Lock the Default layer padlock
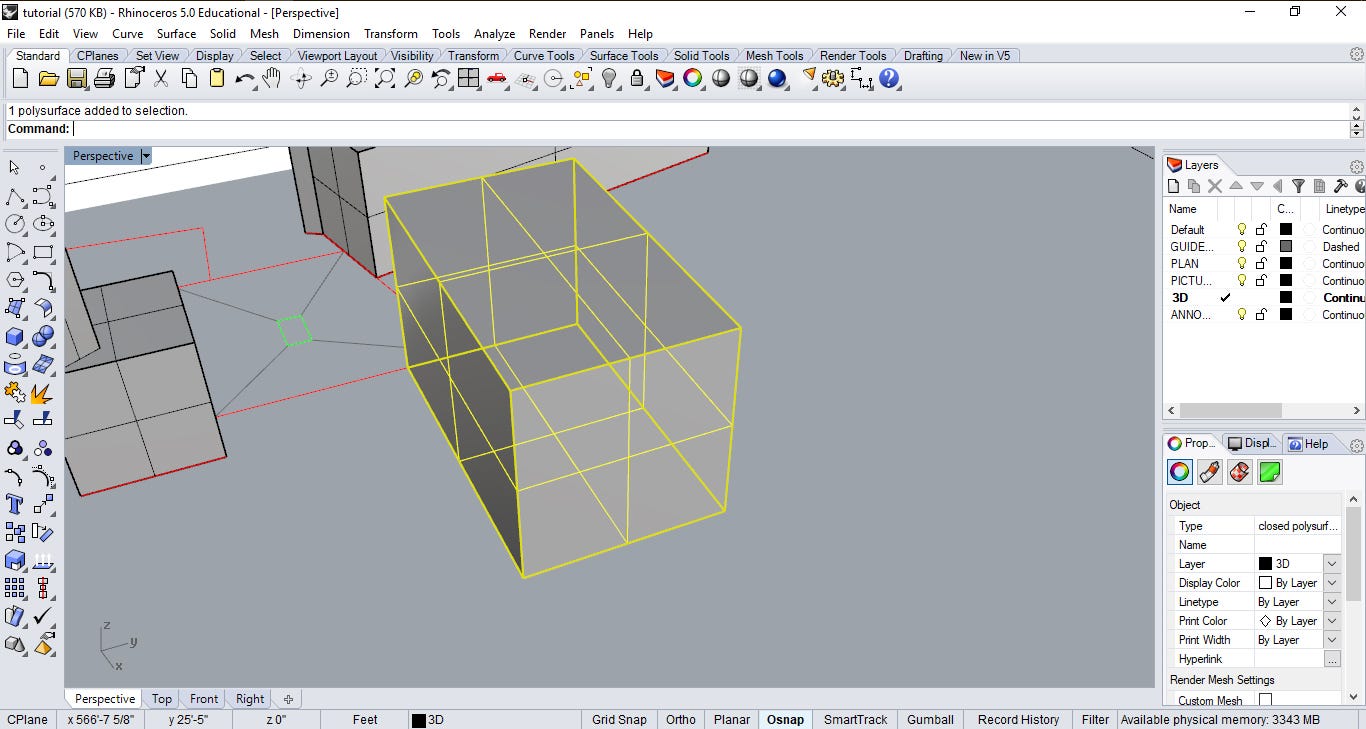This screenshot has width=1366, height=729. click(x=1262, y=229)
